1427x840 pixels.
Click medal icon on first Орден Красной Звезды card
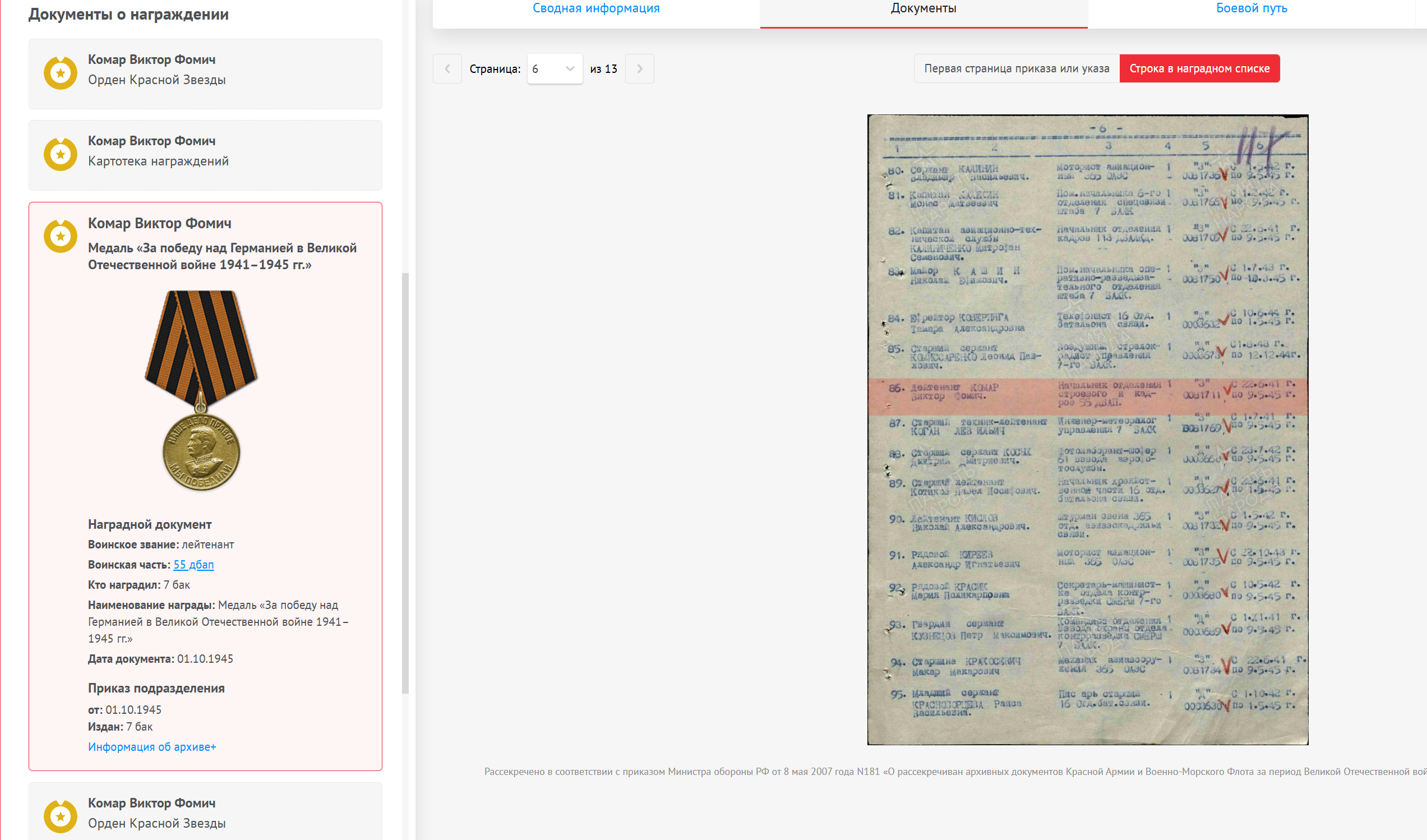60,73
